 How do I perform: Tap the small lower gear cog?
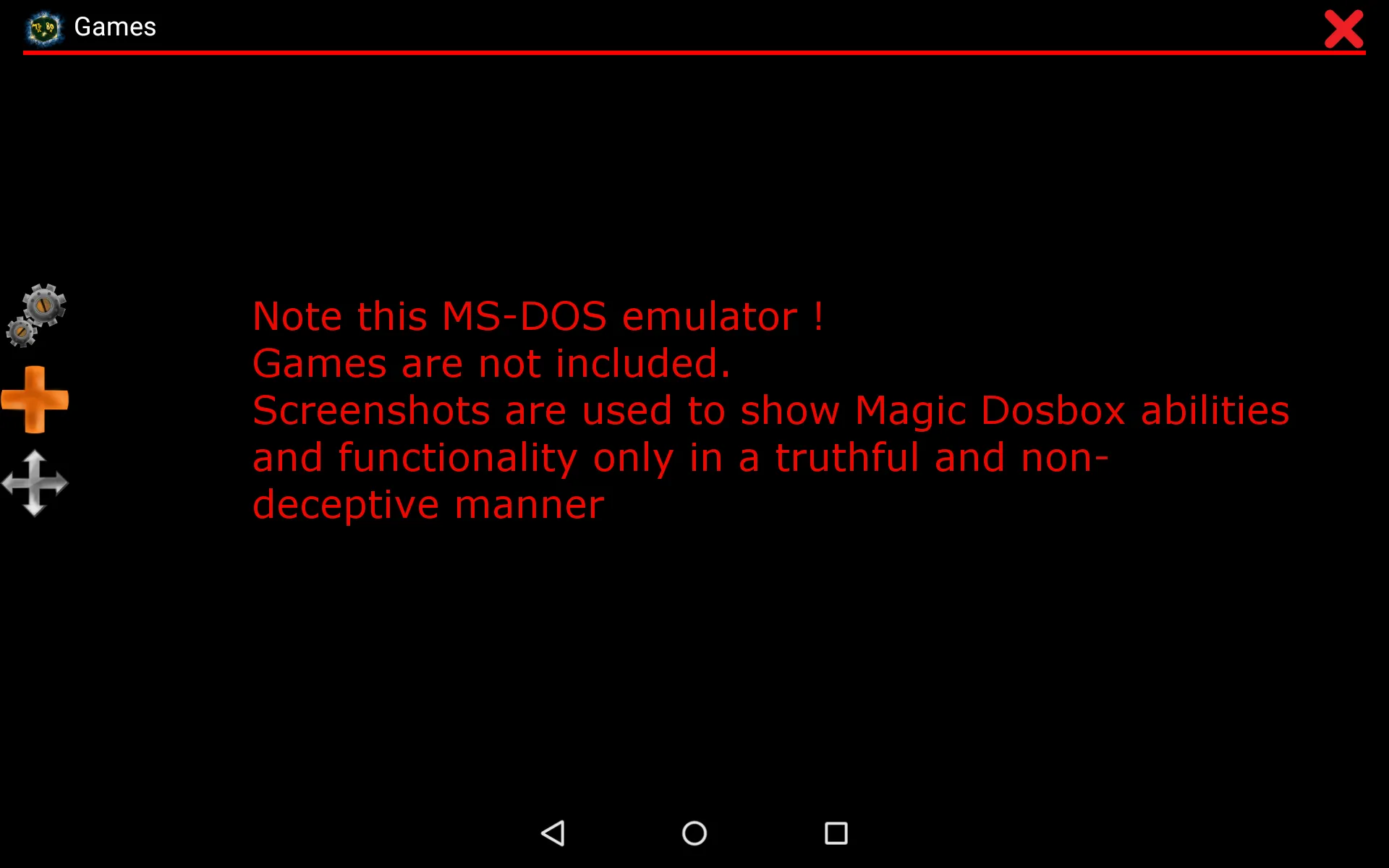21,332
